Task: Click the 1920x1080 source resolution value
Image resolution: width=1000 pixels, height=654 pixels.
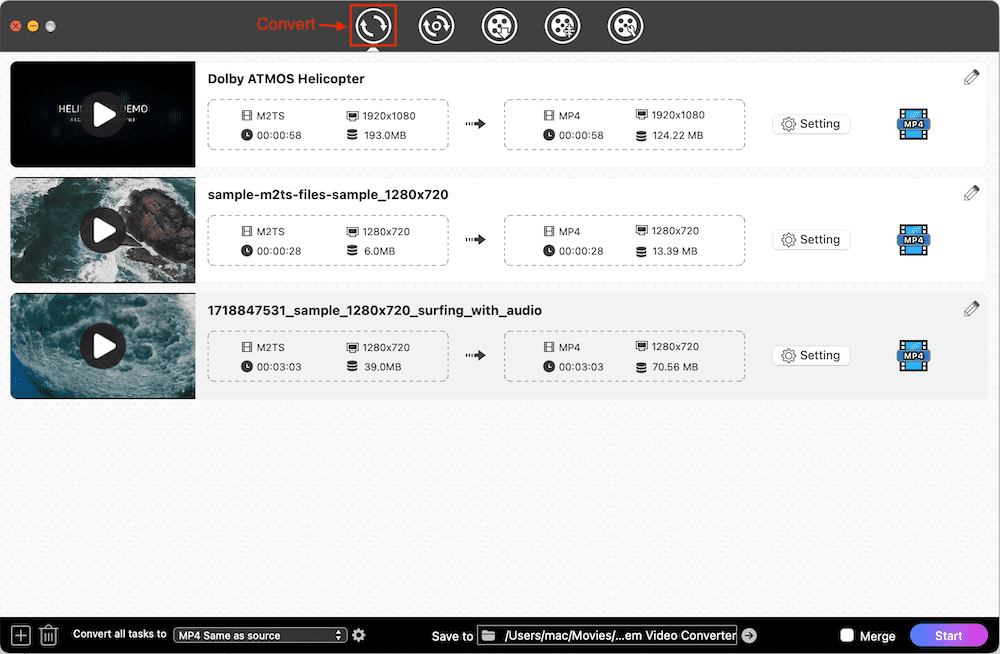Action: pos(388,115)
